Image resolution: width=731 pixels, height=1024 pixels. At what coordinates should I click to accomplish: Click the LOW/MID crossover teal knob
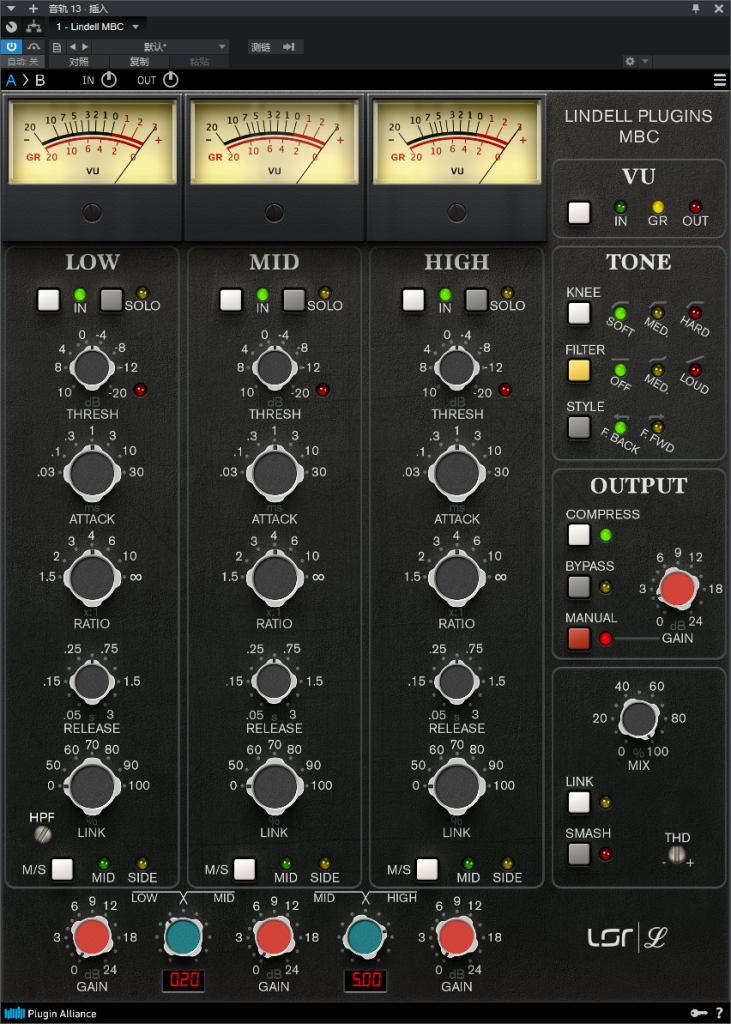(184, 936)
